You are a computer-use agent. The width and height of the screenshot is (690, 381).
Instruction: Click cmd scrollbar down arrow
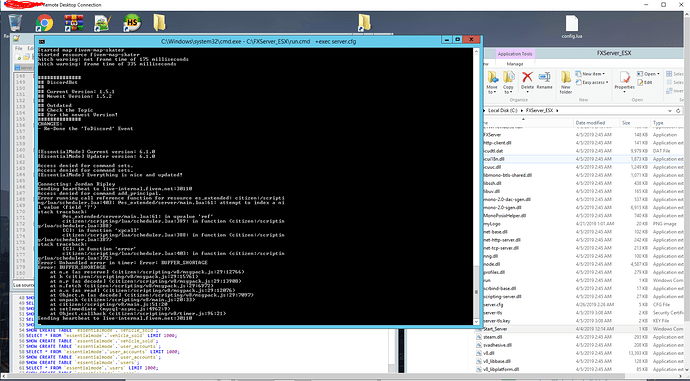point(476,321)
